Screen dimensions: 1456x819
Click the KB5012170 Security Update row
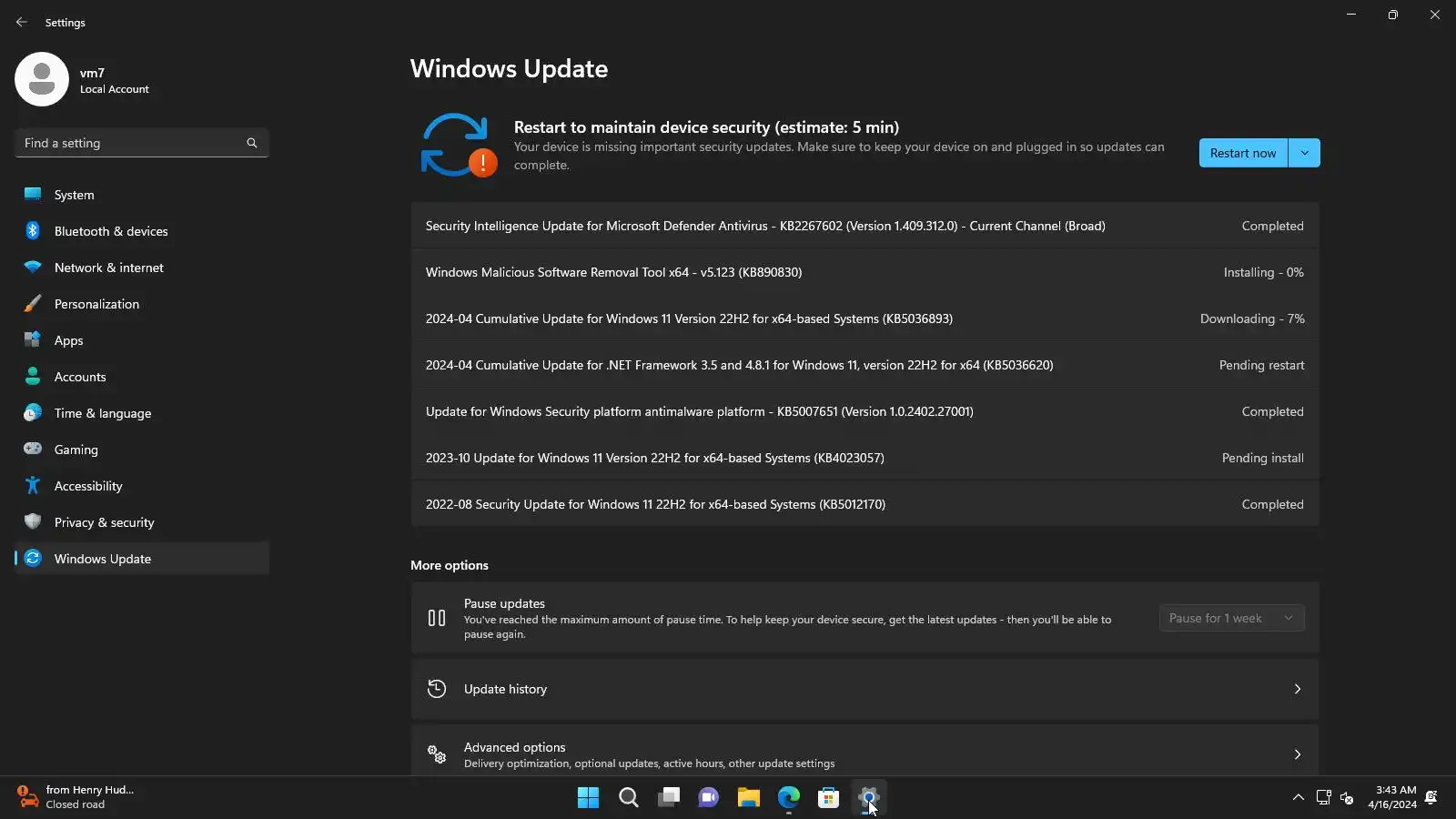[865, 504]
